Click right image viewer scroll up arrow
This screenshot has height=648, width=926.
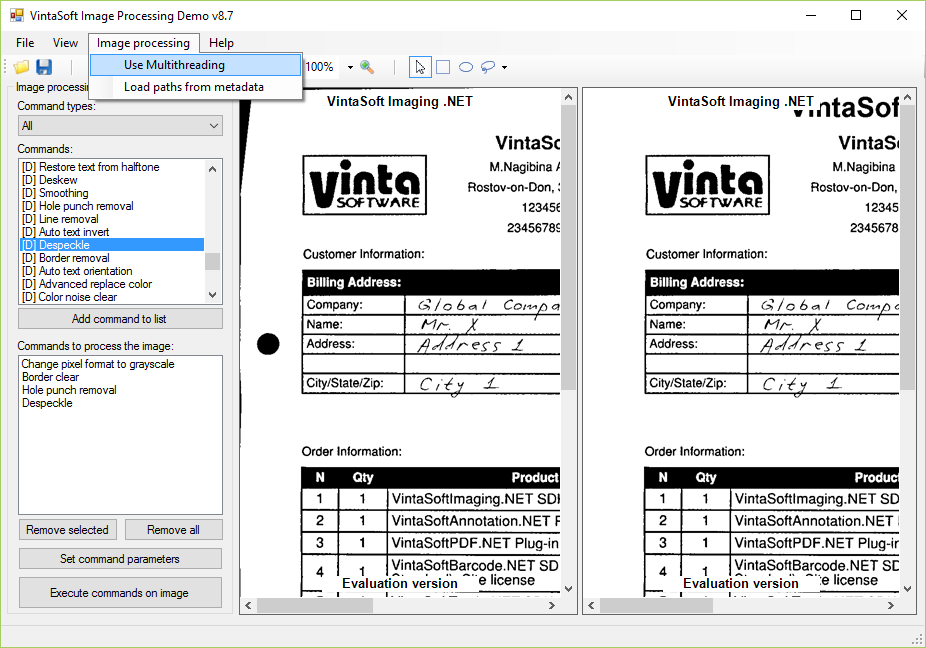tap(908, 97)
